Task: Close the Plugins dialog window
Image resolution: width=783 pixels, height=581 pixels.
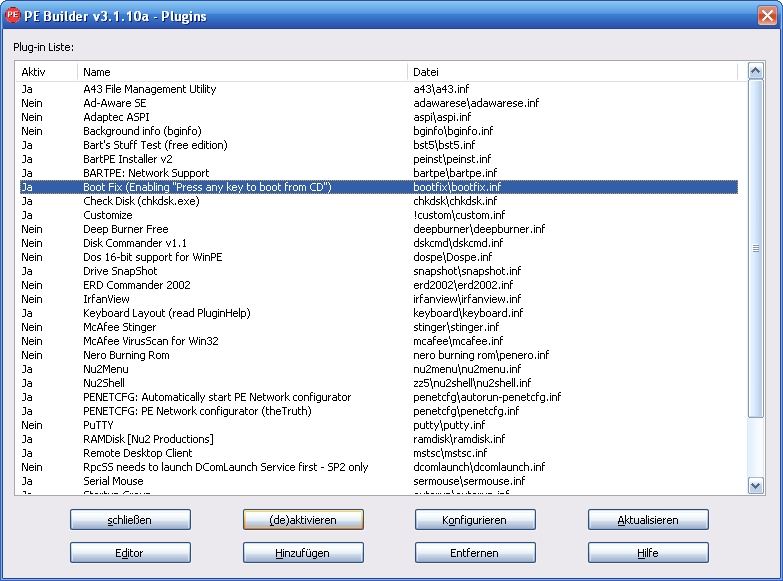Action: tap(765, 14)
